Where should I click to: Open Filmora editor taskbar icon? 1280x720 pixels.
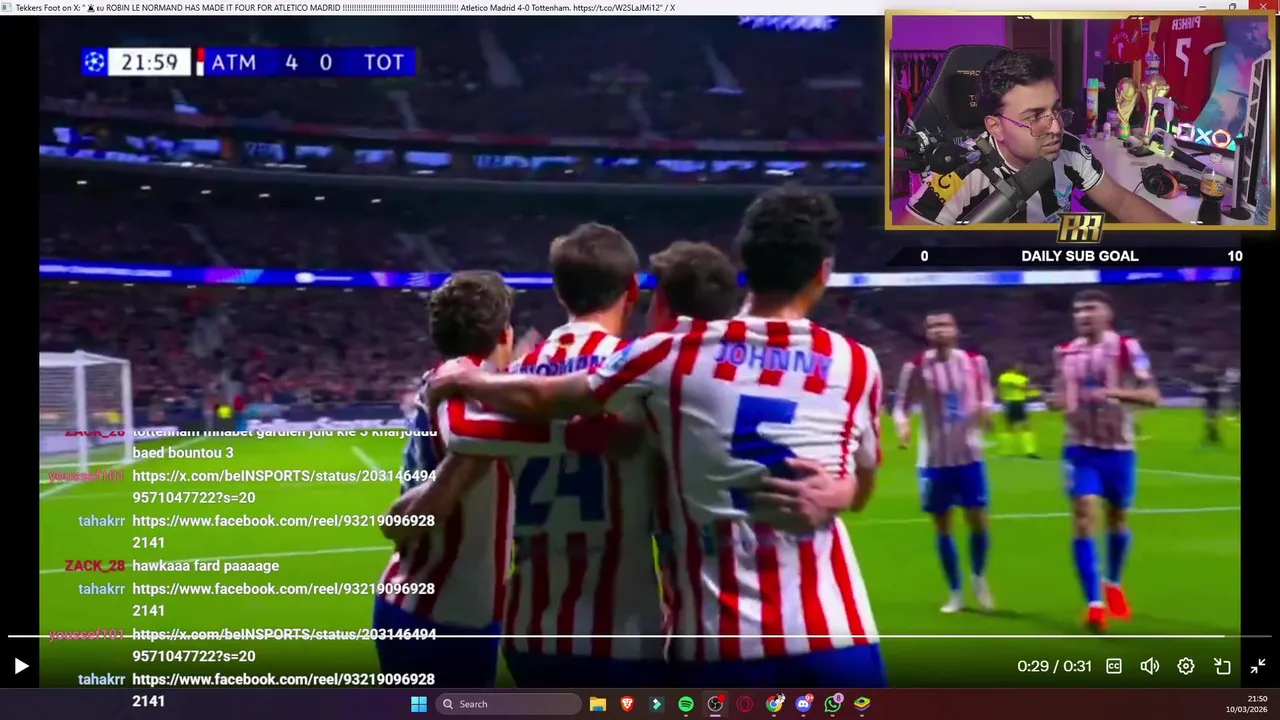tap(657, 704)
